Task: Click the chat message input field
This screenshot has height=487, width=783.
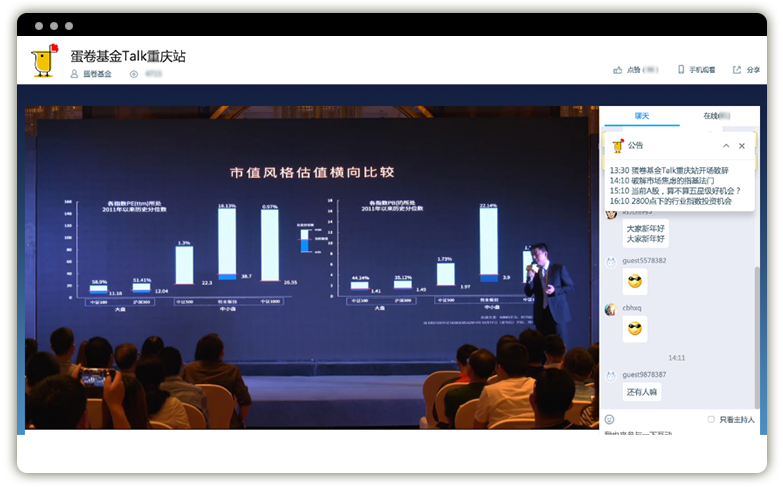Action: pyautogui.click(x=680, y=434)
